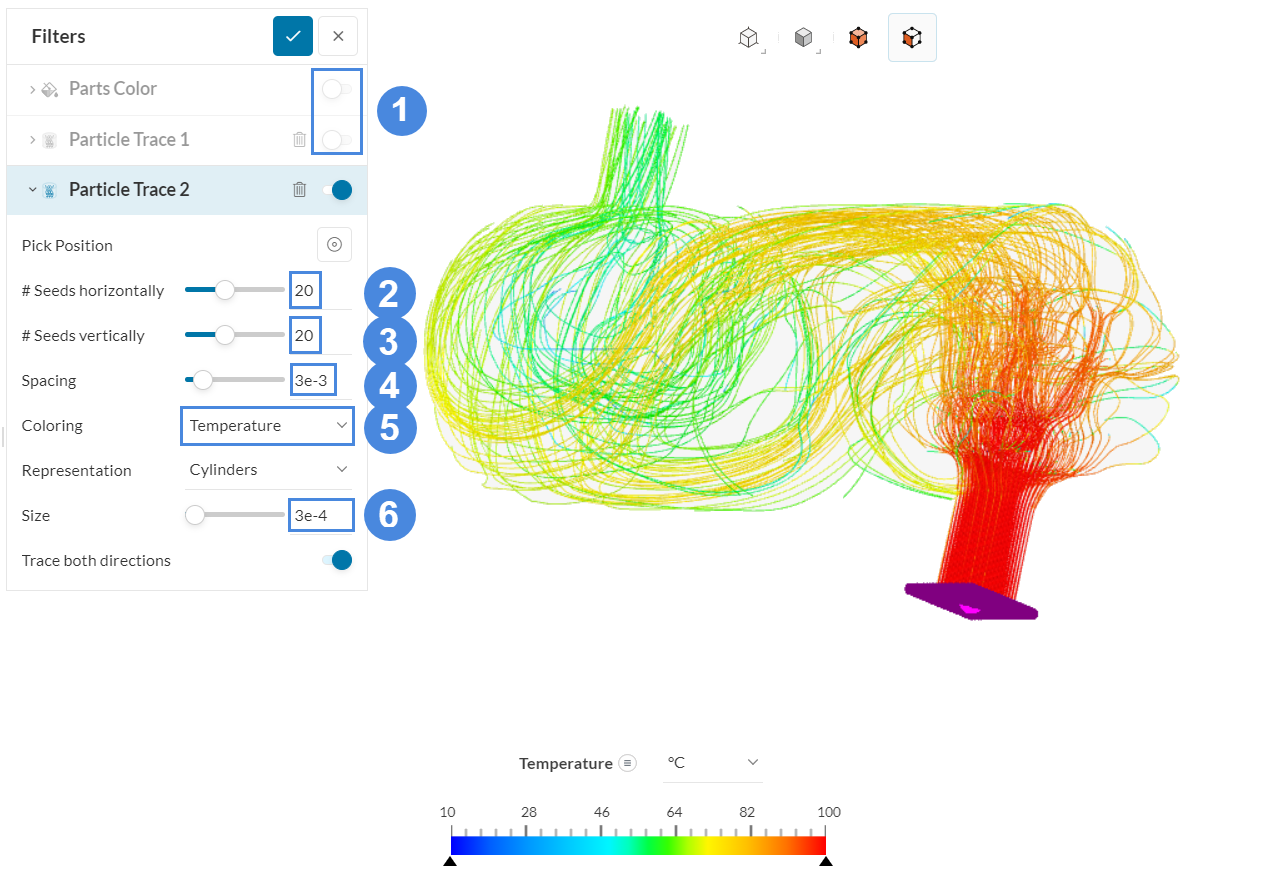Screen dimensions: 1274x872
Task: Open the Coloring dropdown set to Temperature
Action: [x=267, y=426]
